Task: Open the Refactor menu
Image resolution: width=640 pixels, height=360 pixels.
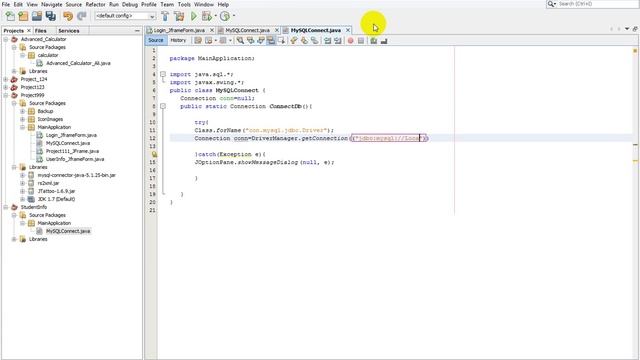Action: pyautogui.click(x=96, y=4)
